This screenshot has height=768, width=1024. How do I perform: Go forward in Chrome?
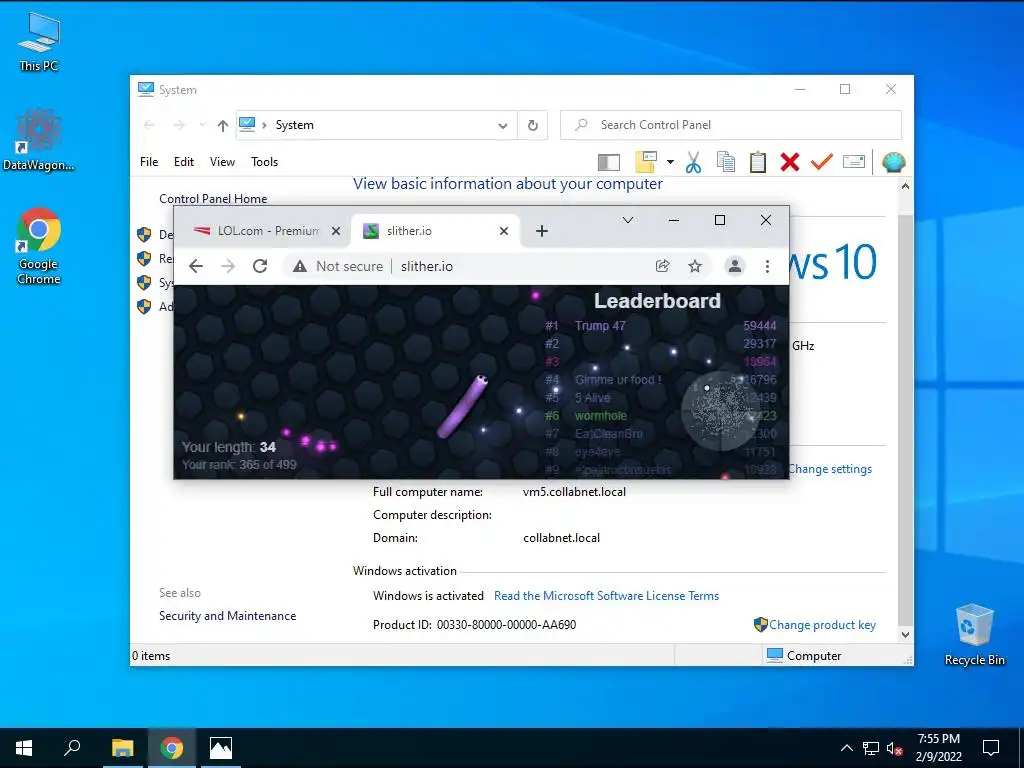pyautogui.click(x=228, y=266)
